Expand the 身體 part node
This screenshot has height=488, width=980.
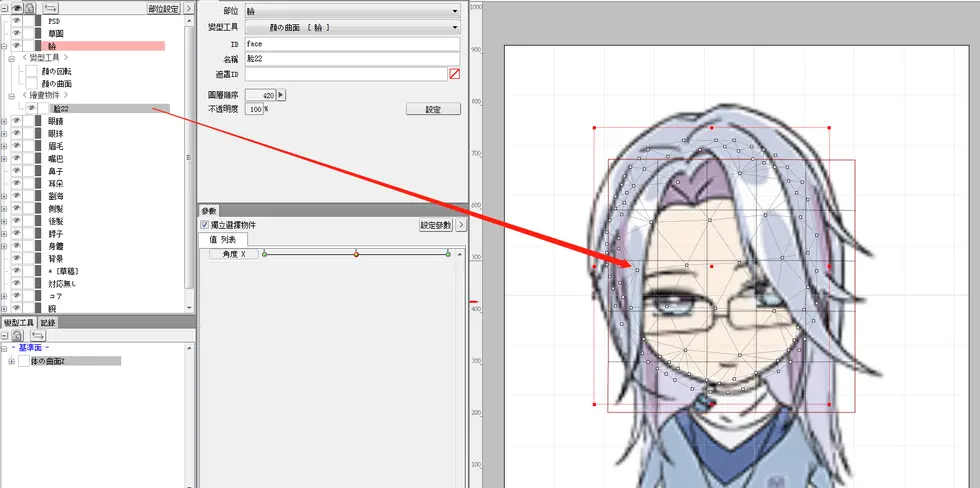[4, 246]
